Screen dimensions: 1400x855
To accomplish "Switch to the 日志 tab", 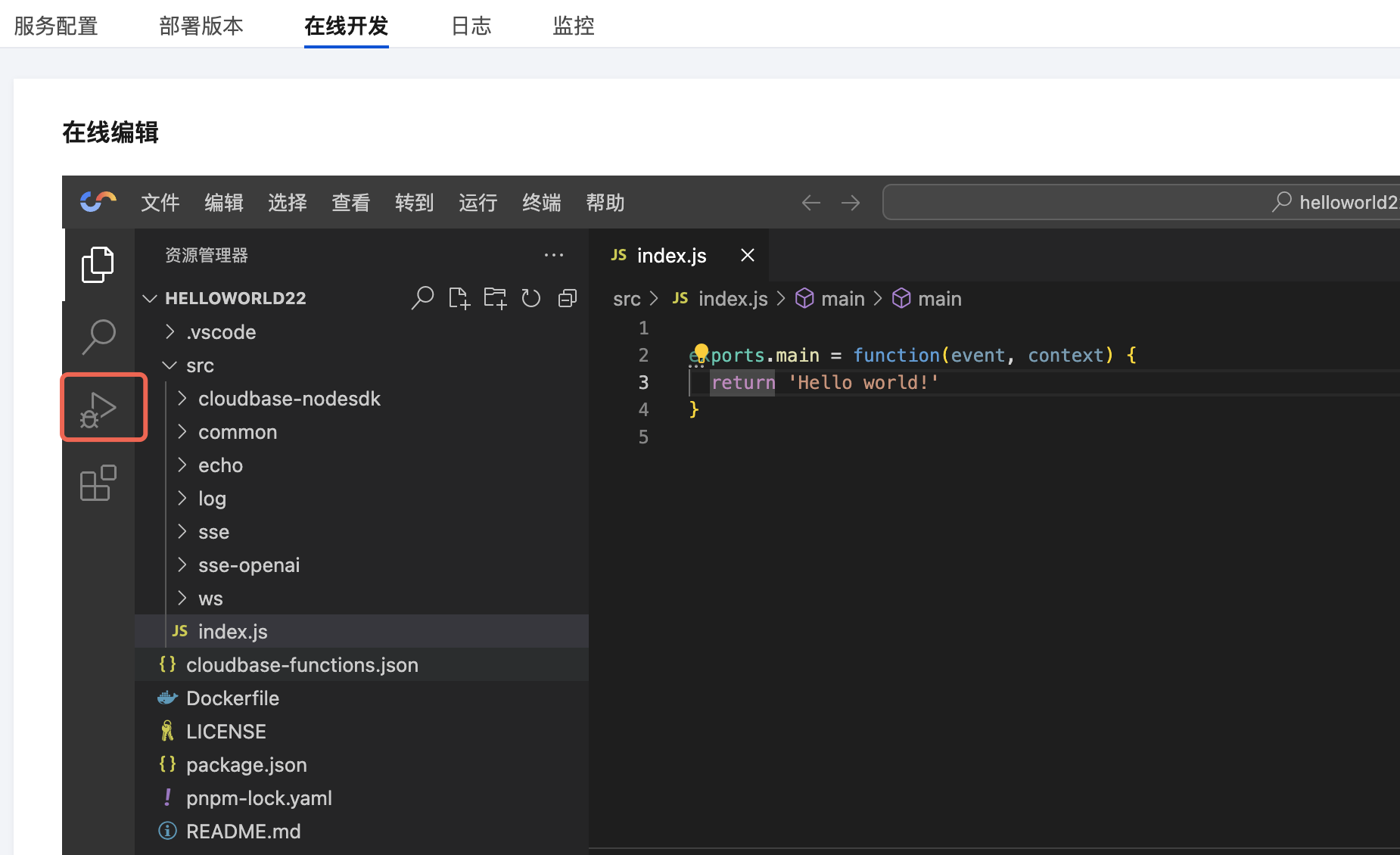I will tap(471, 26).
